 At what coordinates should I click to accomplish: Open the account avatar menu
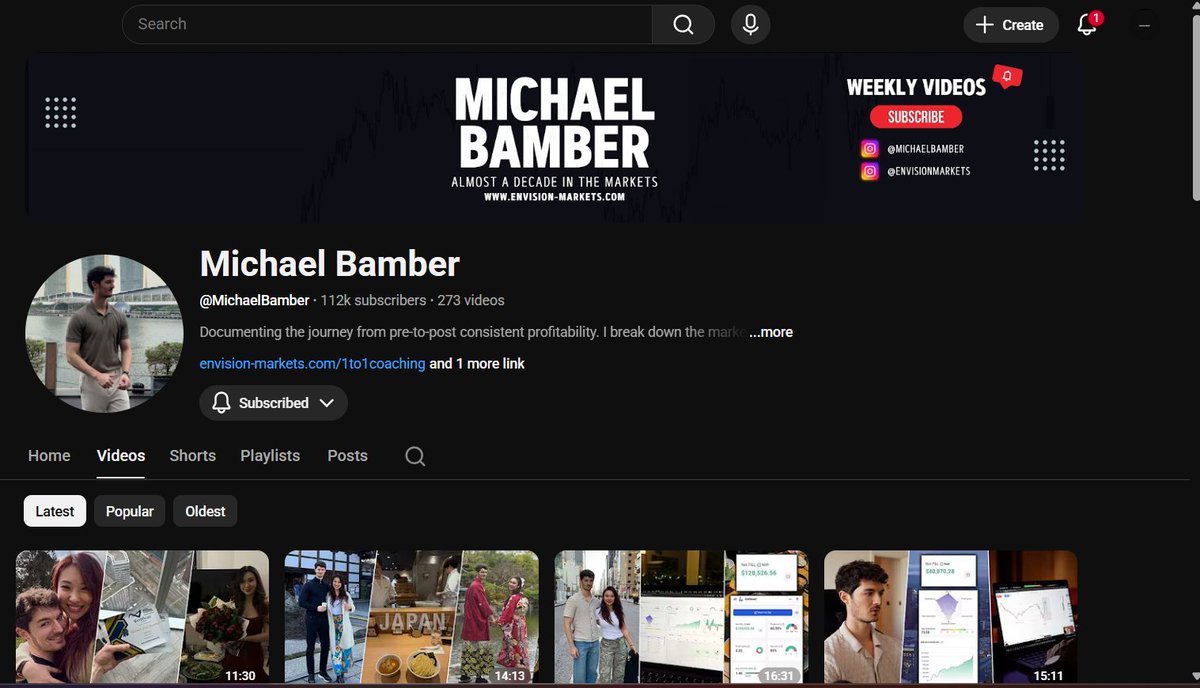[1145, 24]
